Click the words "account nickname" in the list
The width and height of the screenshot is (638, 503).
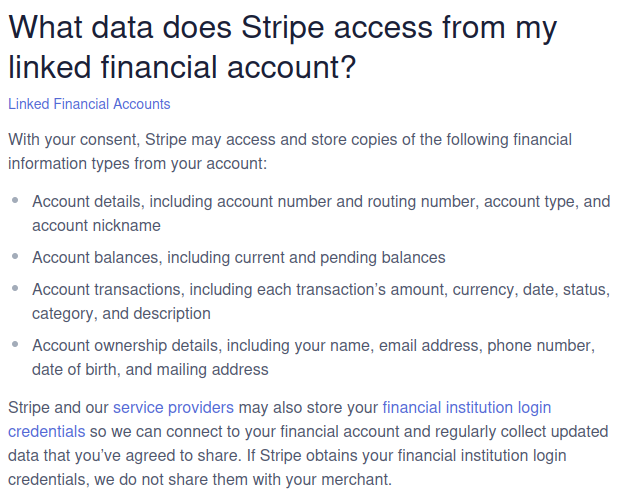click(x=96, y=226)
